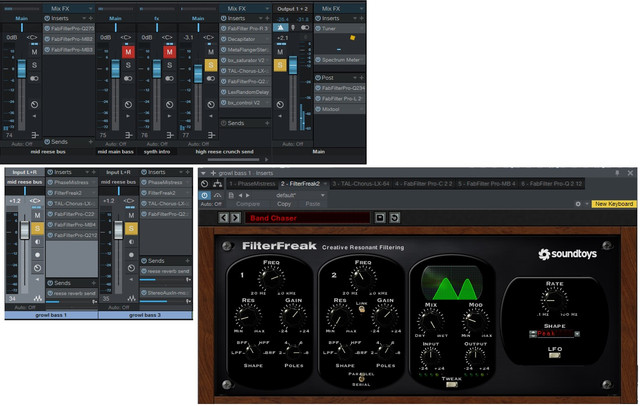Add a send to high reese crunch send
Viewport: 640px width, 406px height.
(x=267, y=123)
